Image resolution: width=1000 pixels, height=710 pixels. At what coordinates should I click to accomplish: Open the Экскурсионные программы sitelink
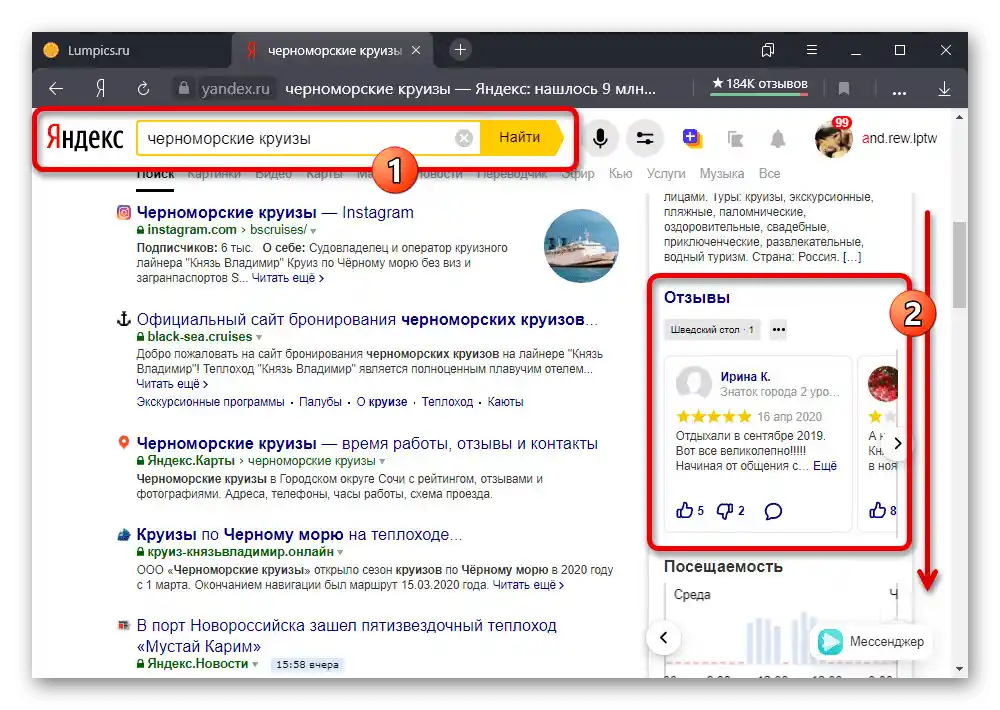(210, 402)
